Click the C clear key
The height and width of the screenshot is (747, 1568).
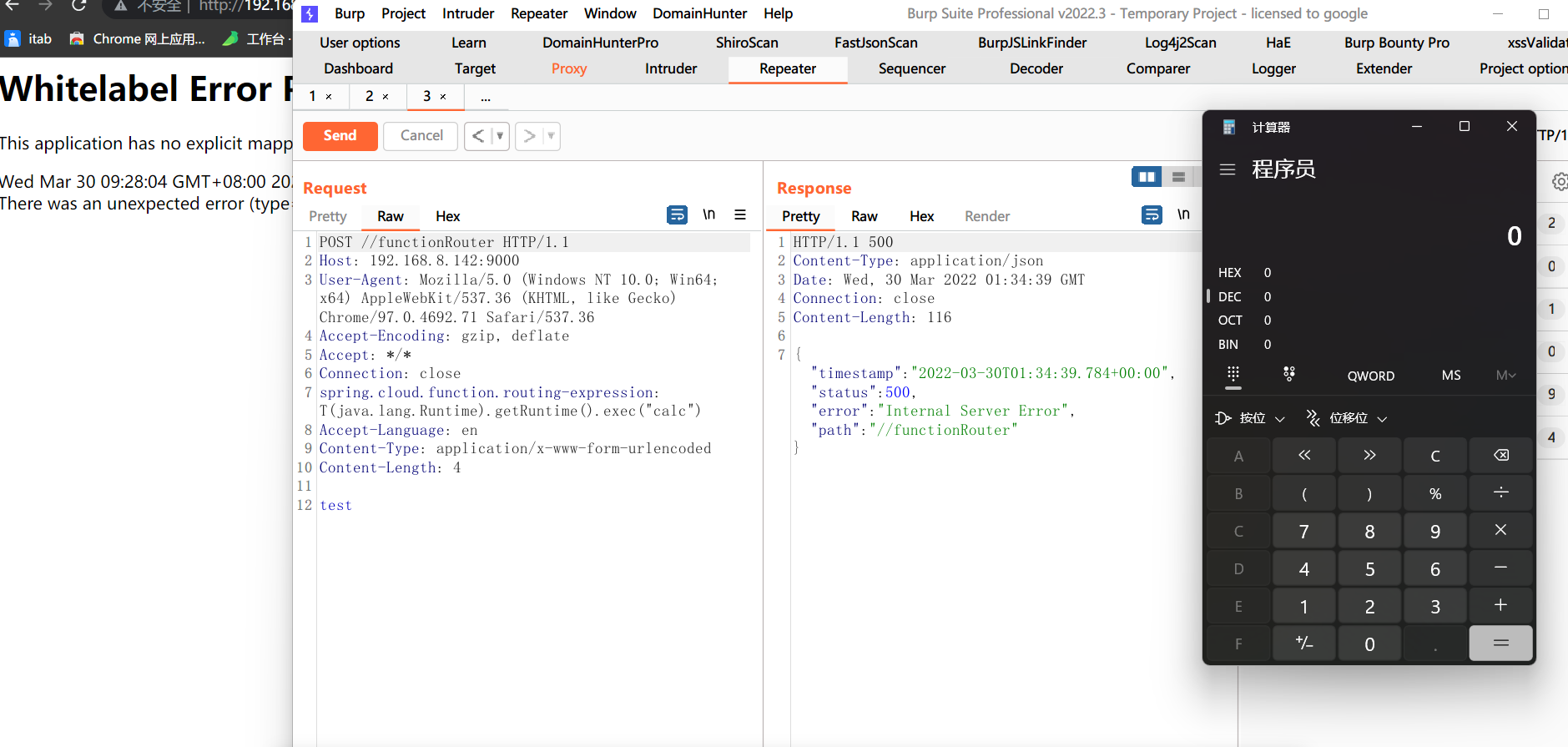[1435, 456]
